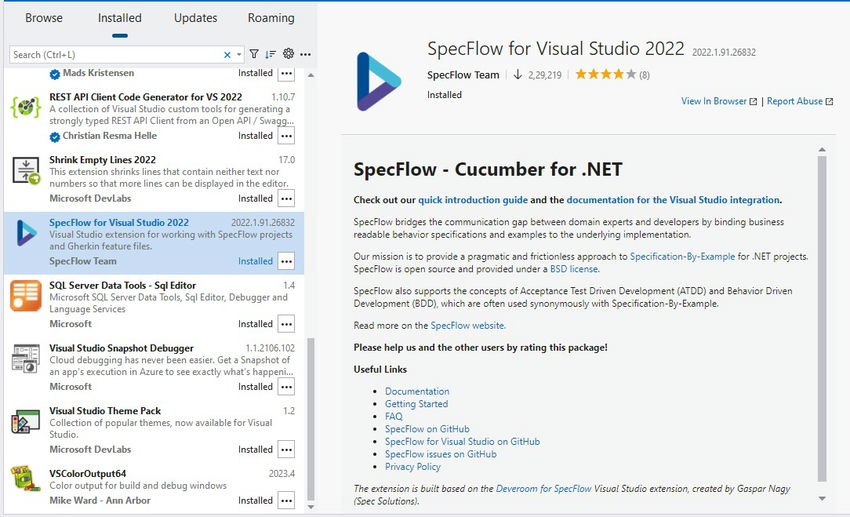Switch to the Updates tab
This screenshot has height=517, width=850.
click(196, 18)
